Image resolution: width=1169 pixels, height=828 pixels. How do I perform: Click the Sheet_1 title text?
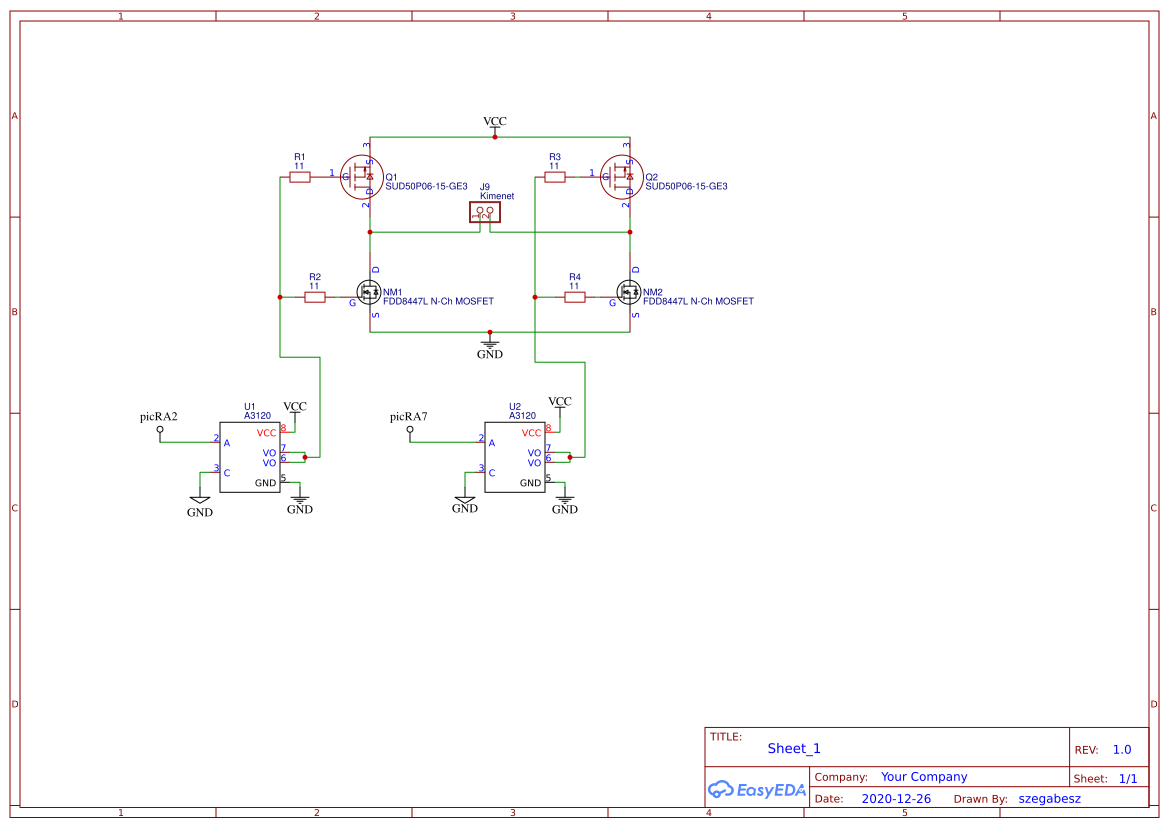[794, 748]
